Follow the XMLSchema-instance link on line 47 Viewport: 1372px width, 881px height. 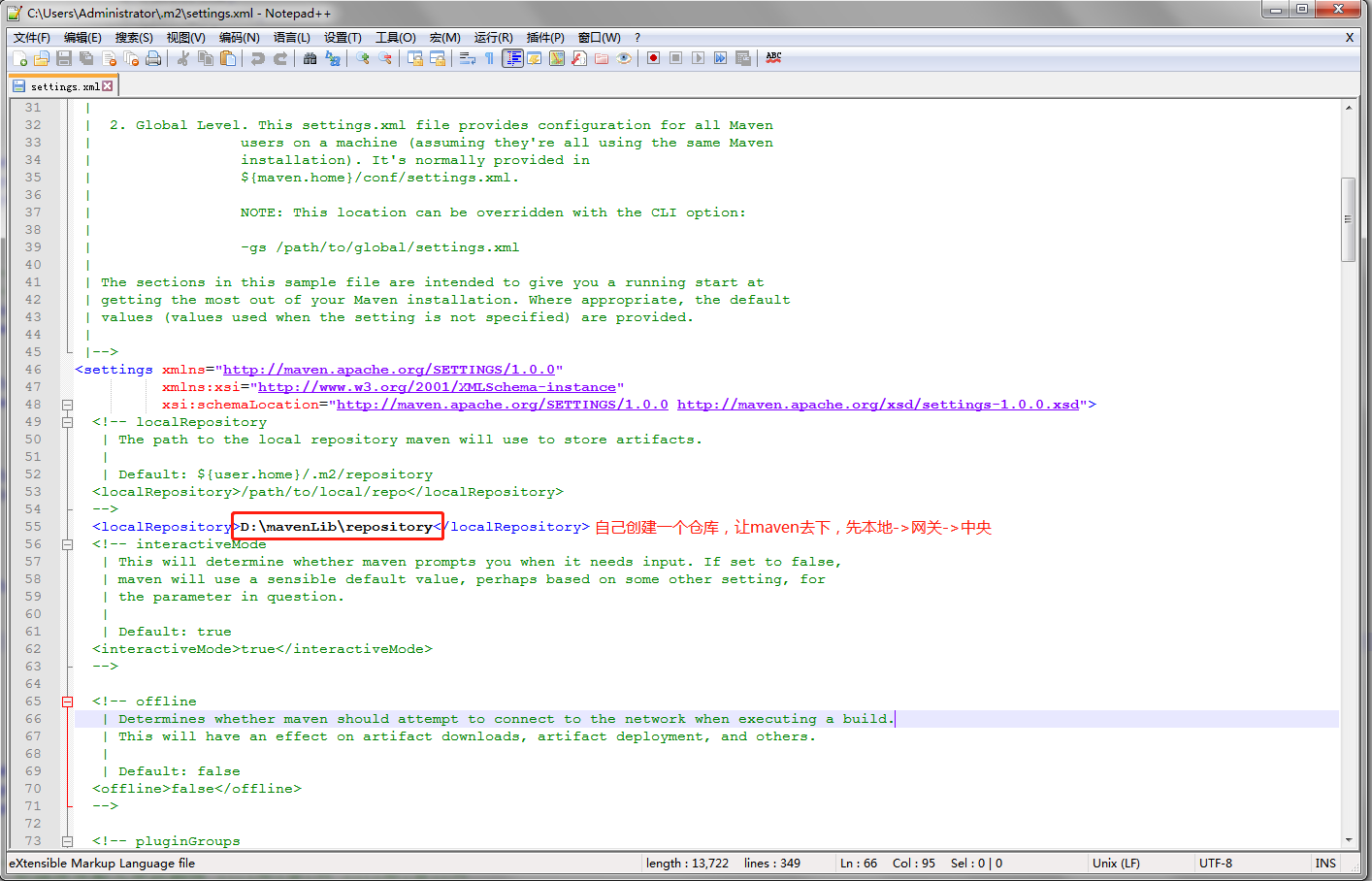(x=437, y=387)
